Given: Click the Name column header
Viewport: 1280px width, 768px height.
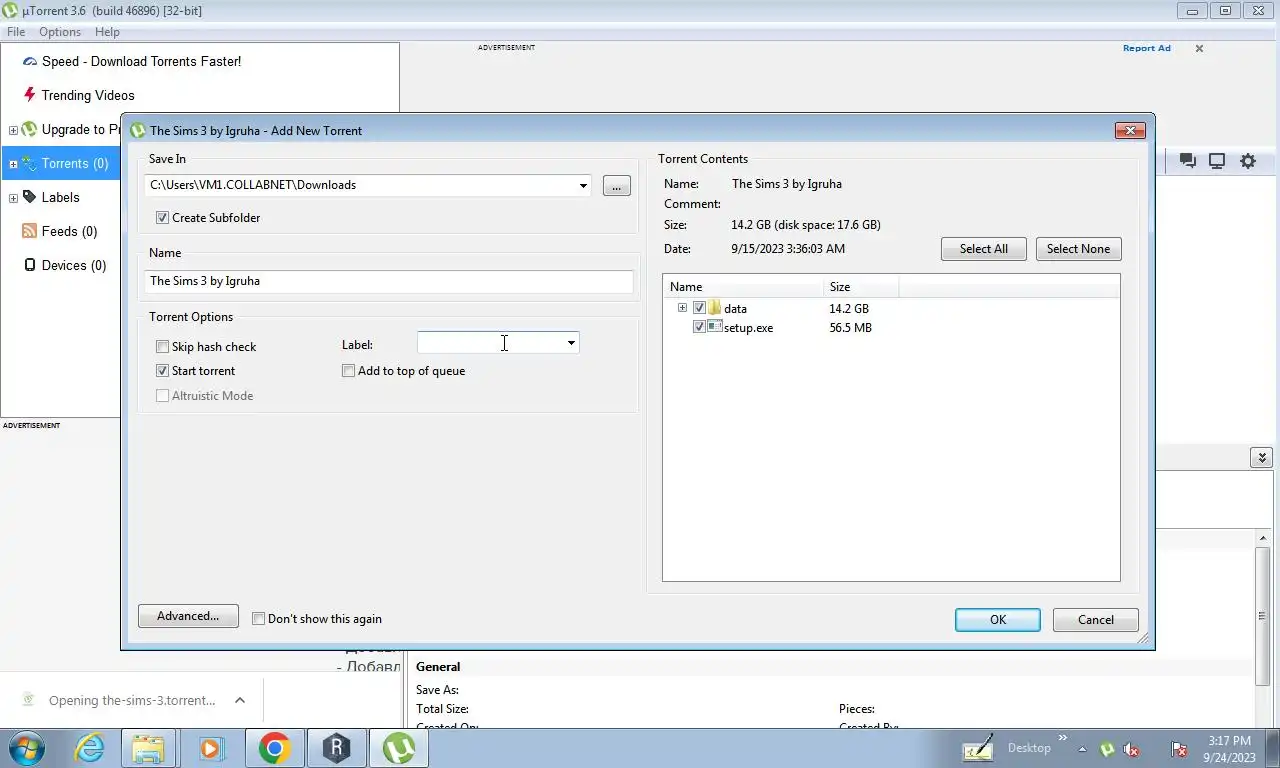Looking at the screenshot, I should 743,287.
